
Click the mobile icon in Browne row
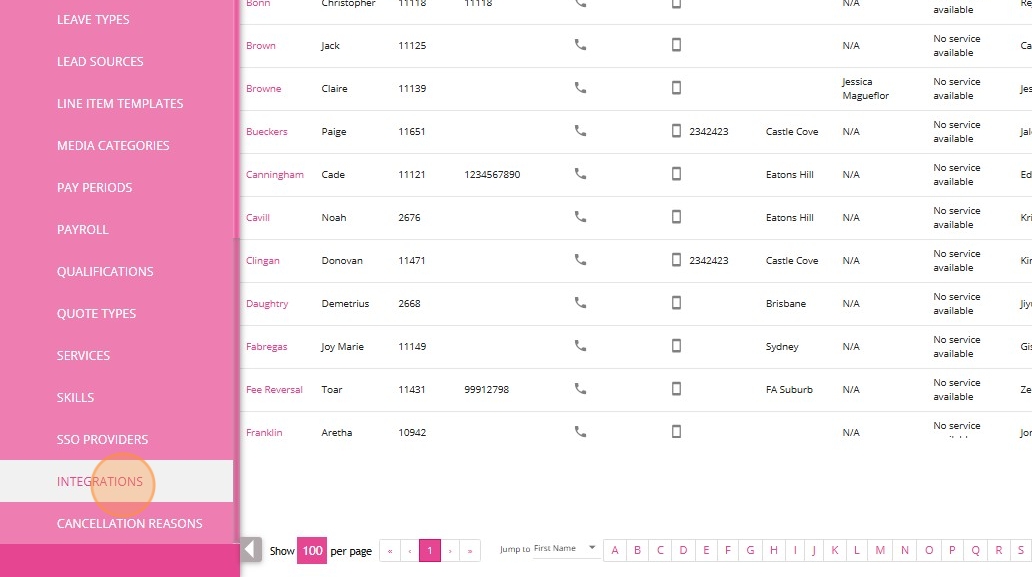pos(676,88)
